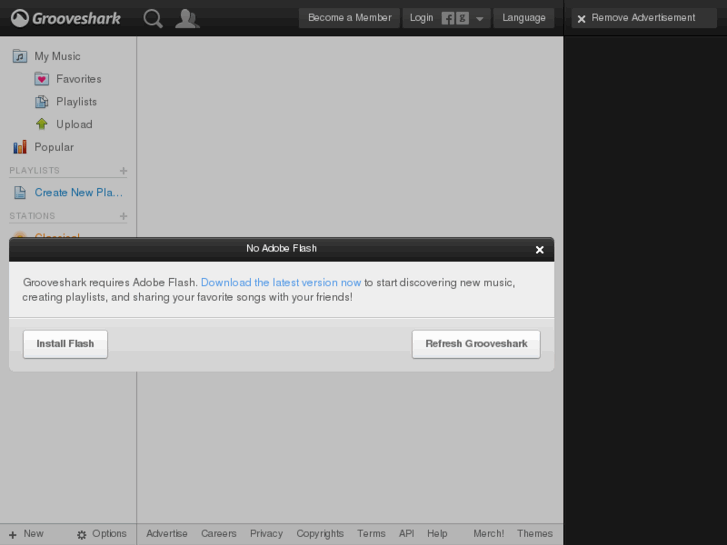Add playlist via PLAYLISTS plus icon
727x545 pixels.
coord(123,171)
